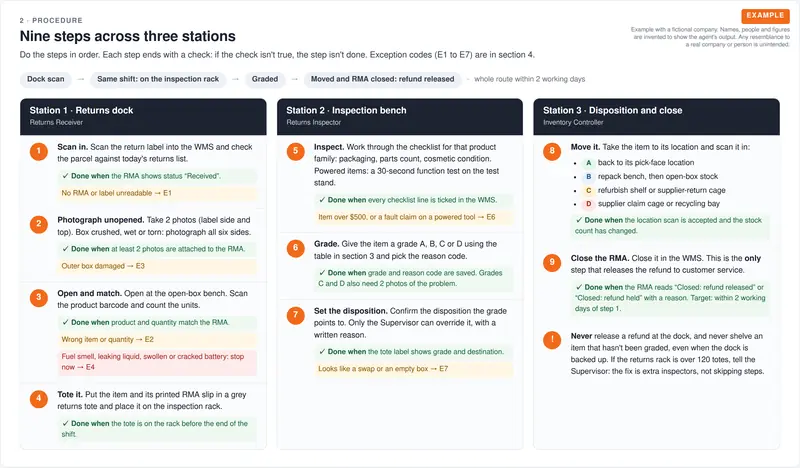Click the 'Do the steps in order' instruction line
Screen dimensions: 800x468
pyautogui.click(x=277, y=55)
